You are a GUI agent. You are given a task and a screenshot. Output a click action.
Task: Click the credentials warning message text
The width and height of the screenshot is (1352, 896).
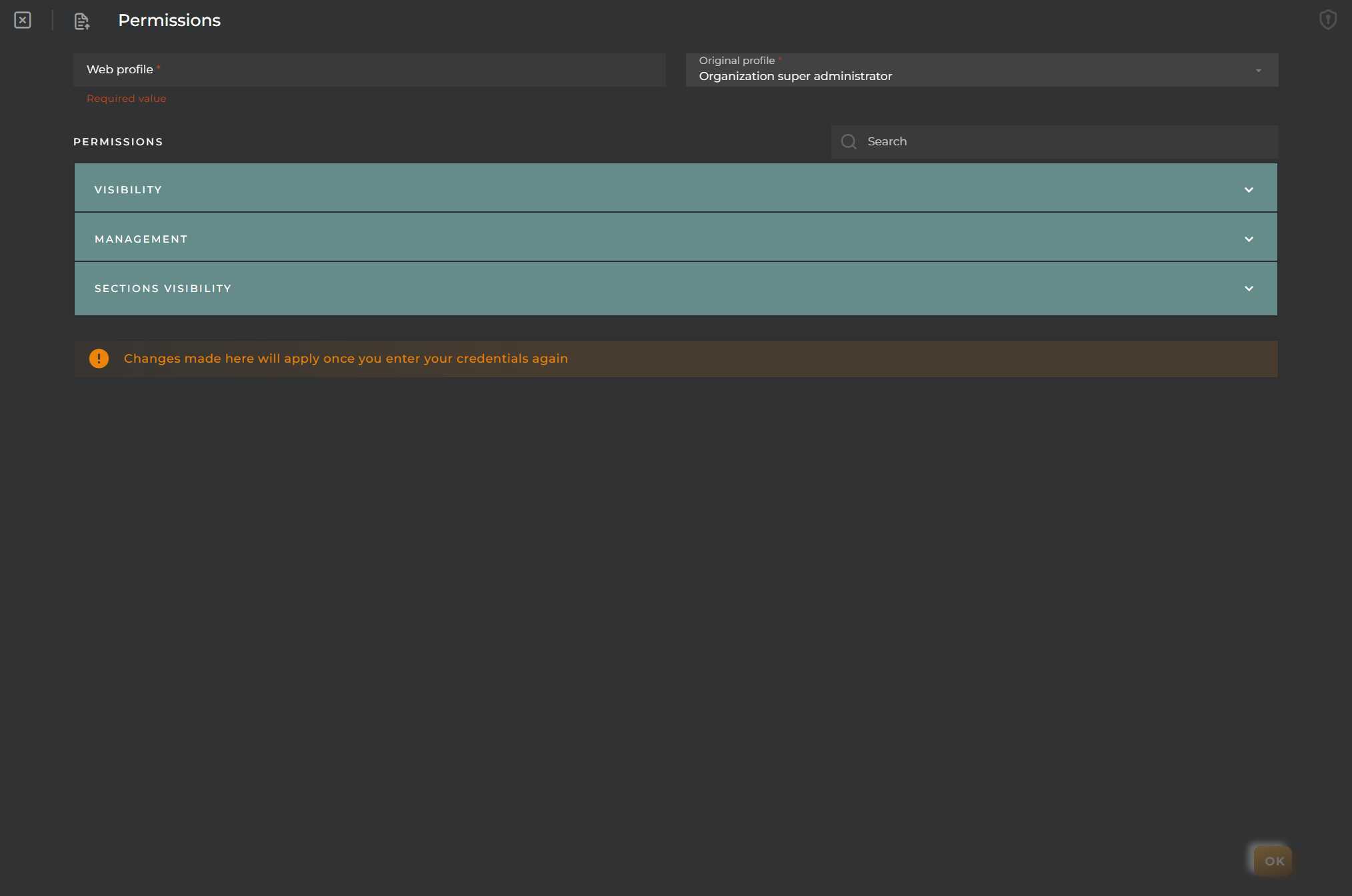point(346,359)
